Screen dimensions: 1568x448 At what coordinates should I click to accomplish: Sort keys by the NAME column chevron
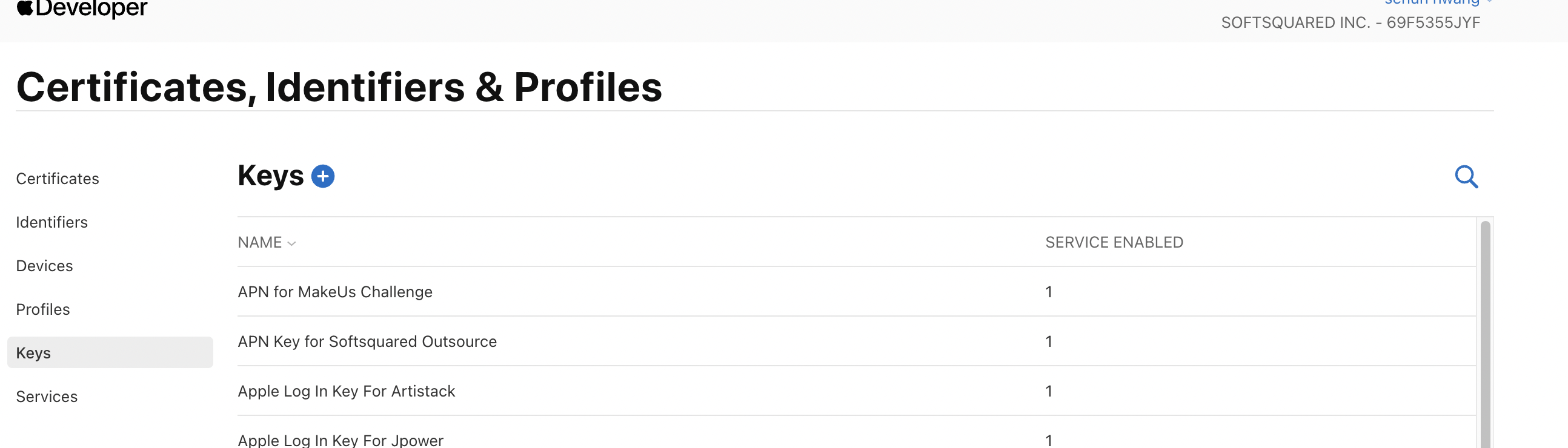pyautogui.click(x=291, y=243)
